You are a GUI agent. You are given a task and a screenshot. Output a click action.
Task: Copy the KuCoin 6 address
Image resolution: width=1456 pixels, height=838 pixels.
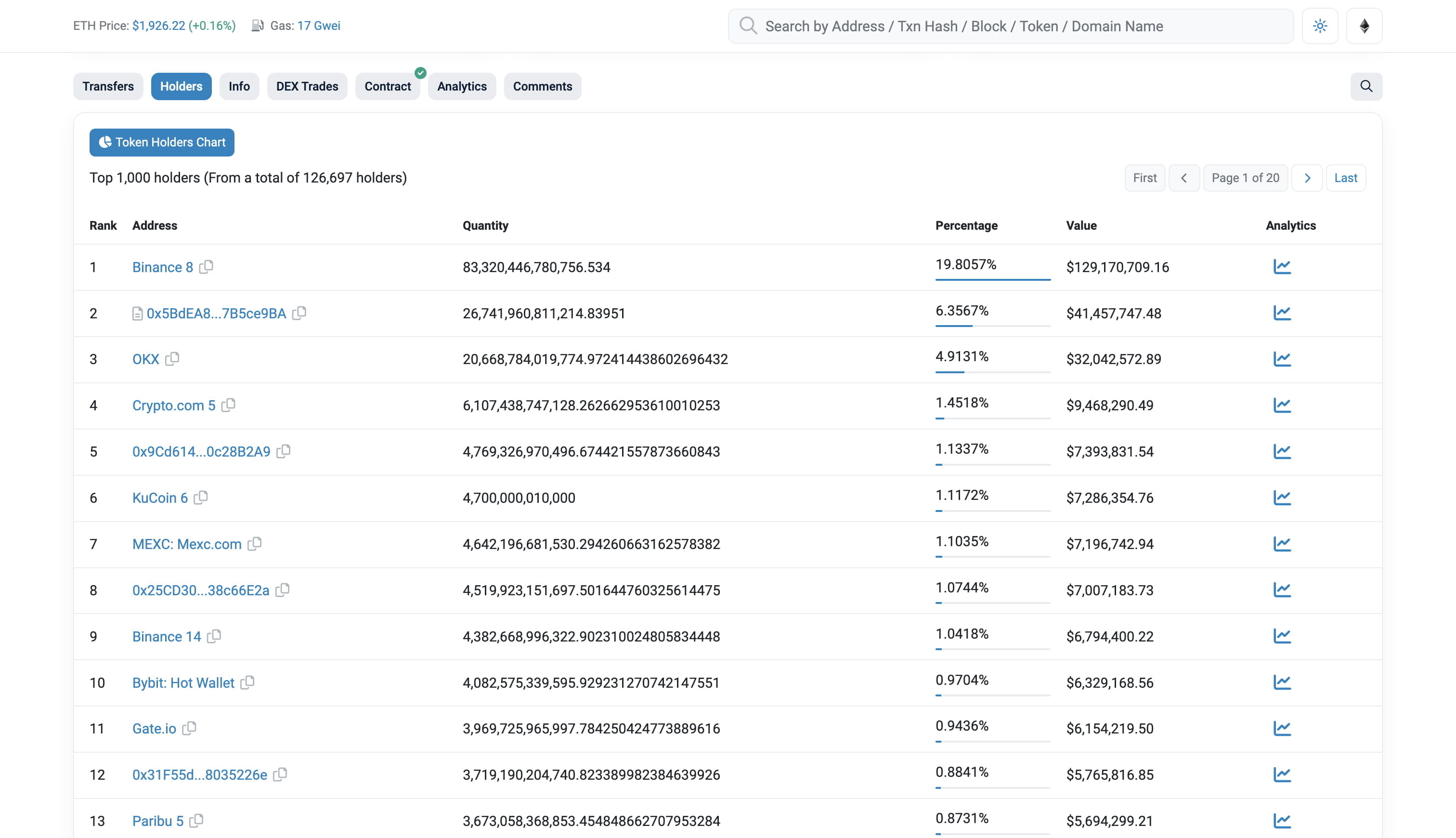201,498
